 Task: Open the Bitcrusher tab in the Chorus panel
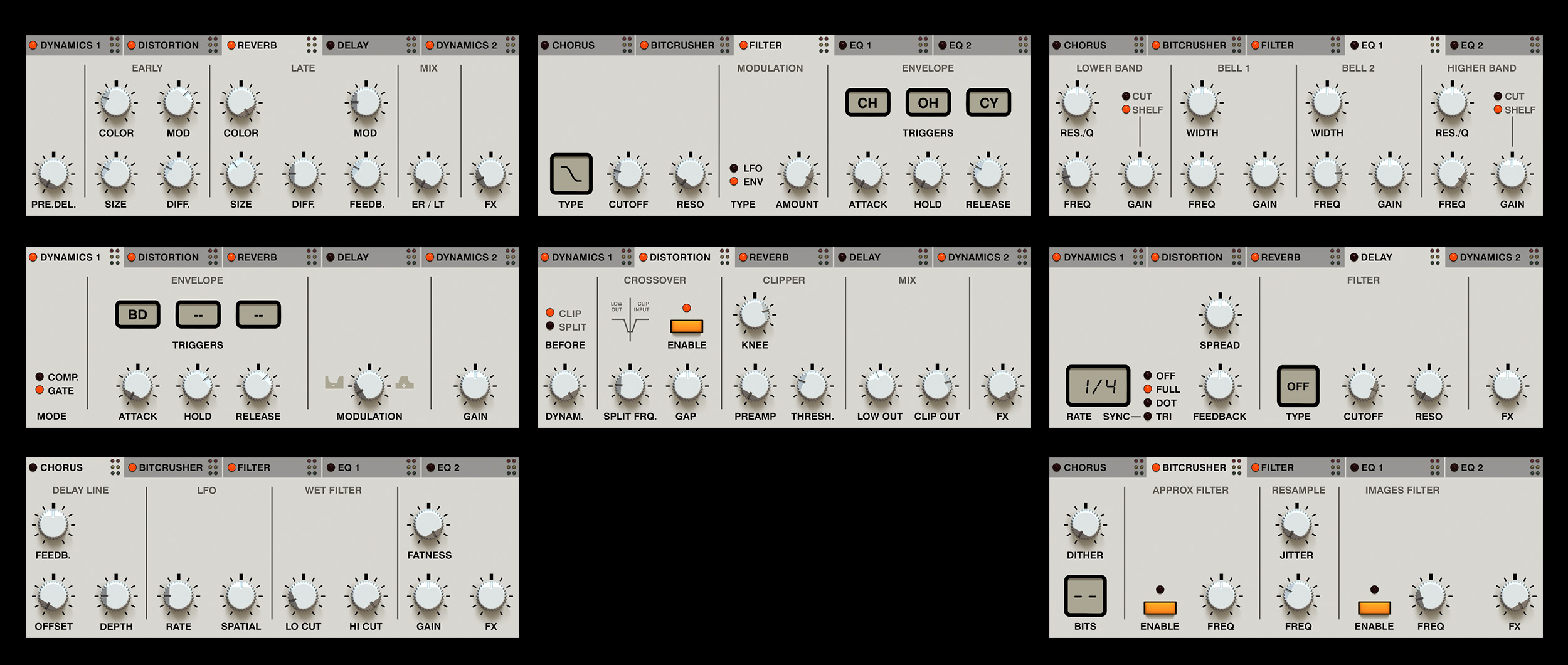(x=173, y=467)
